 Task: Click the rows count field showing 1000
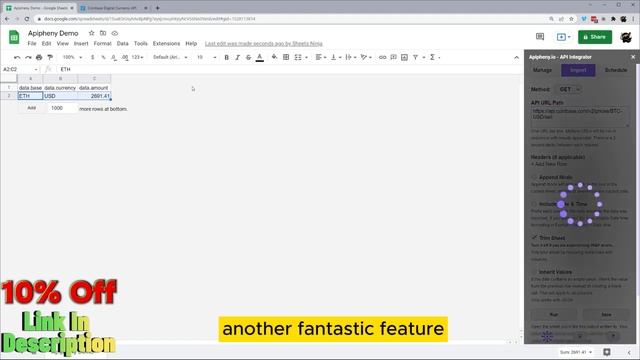click(62, 108)
